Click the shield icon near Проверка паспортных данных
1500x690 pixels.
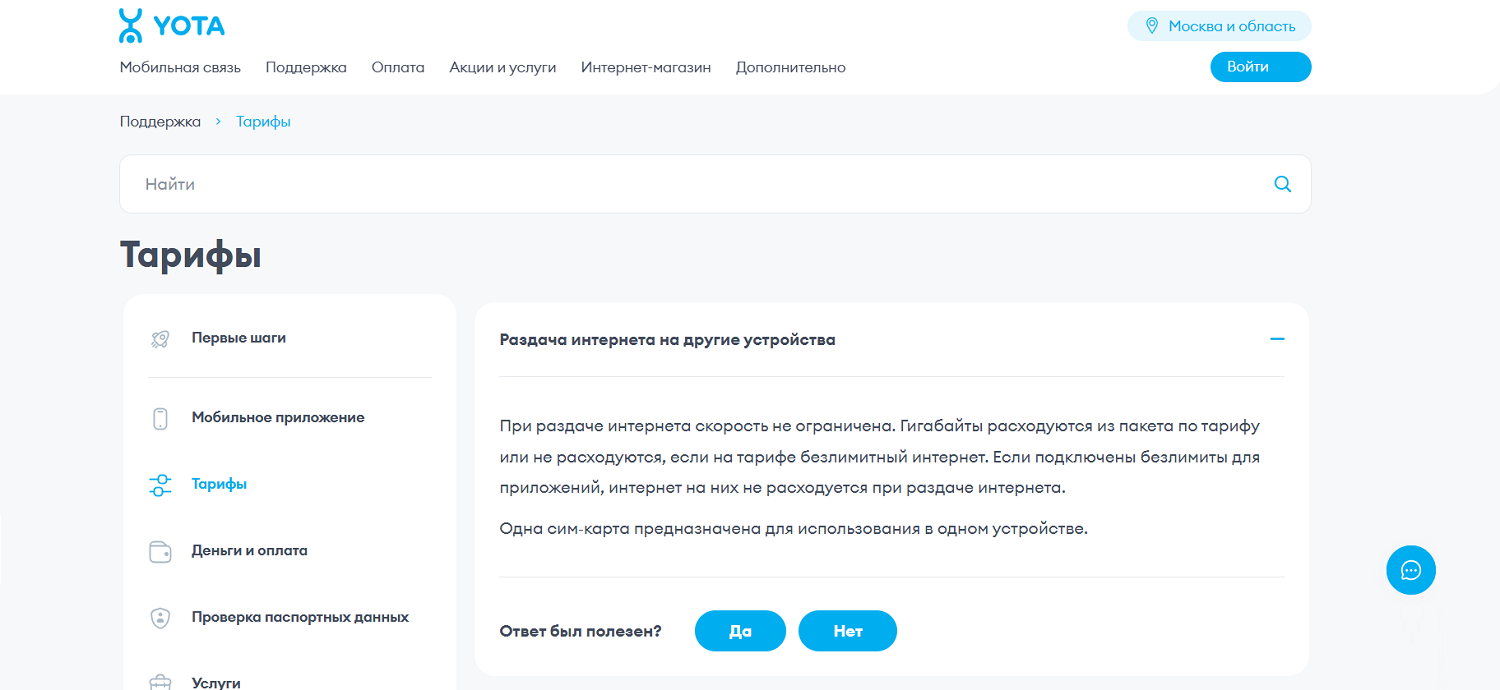(159, 617)
